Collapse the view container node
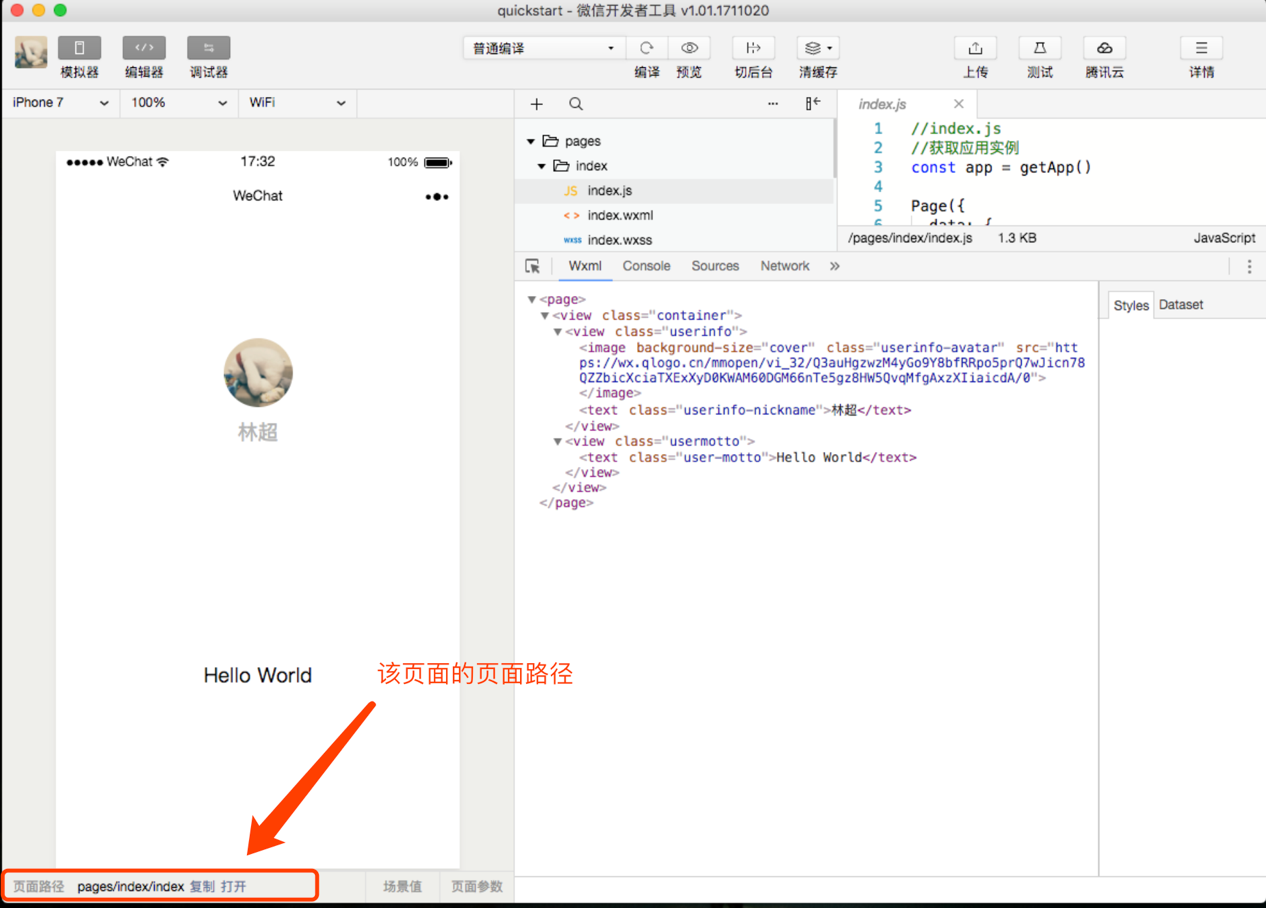The width and height of the screenshot is (1266, 908). click(545, 315)
